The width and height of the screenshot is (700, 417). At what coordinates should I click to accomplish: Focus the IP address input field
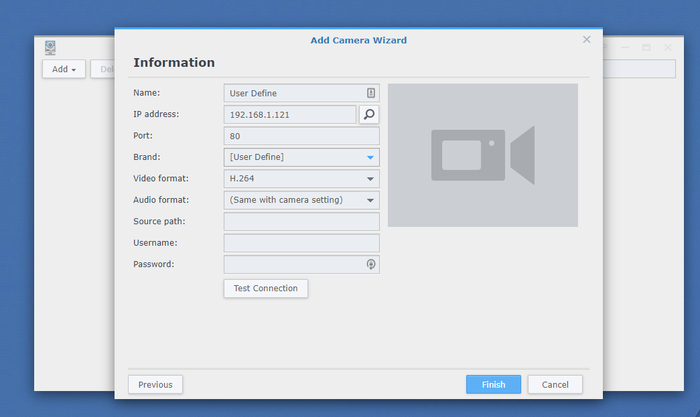[290, 115]
